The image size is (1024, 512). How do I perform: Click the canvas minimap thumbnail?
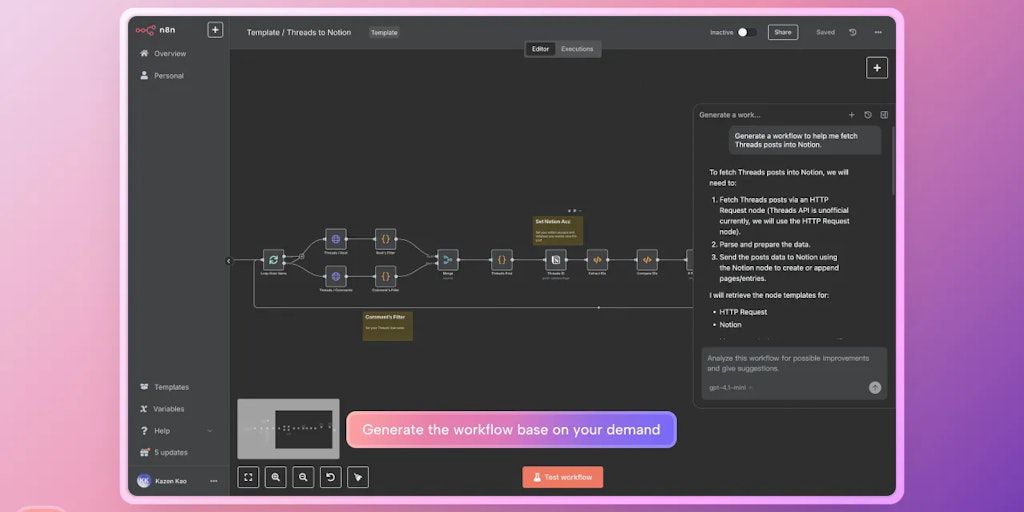click(x=288, y=428)
